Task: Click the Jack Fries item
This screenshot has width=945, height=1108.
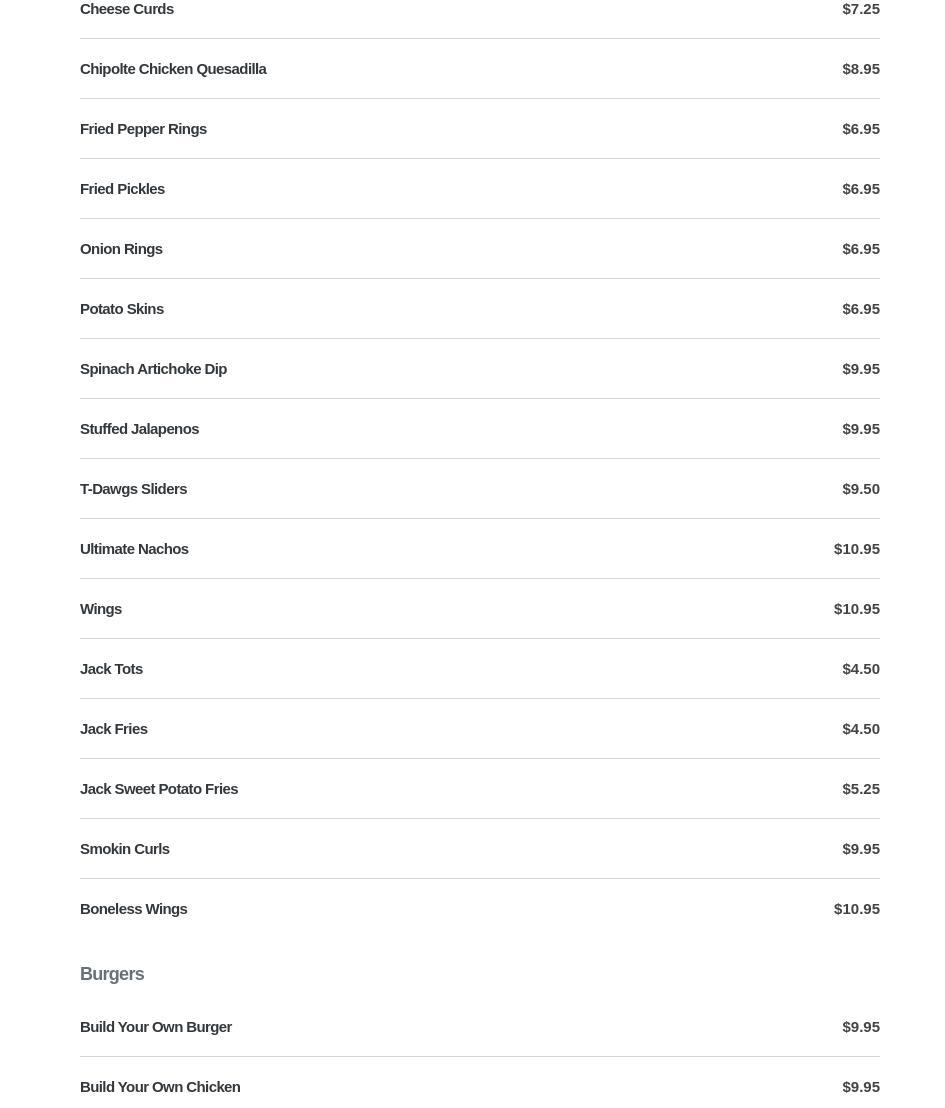Action: pos(114,729)
